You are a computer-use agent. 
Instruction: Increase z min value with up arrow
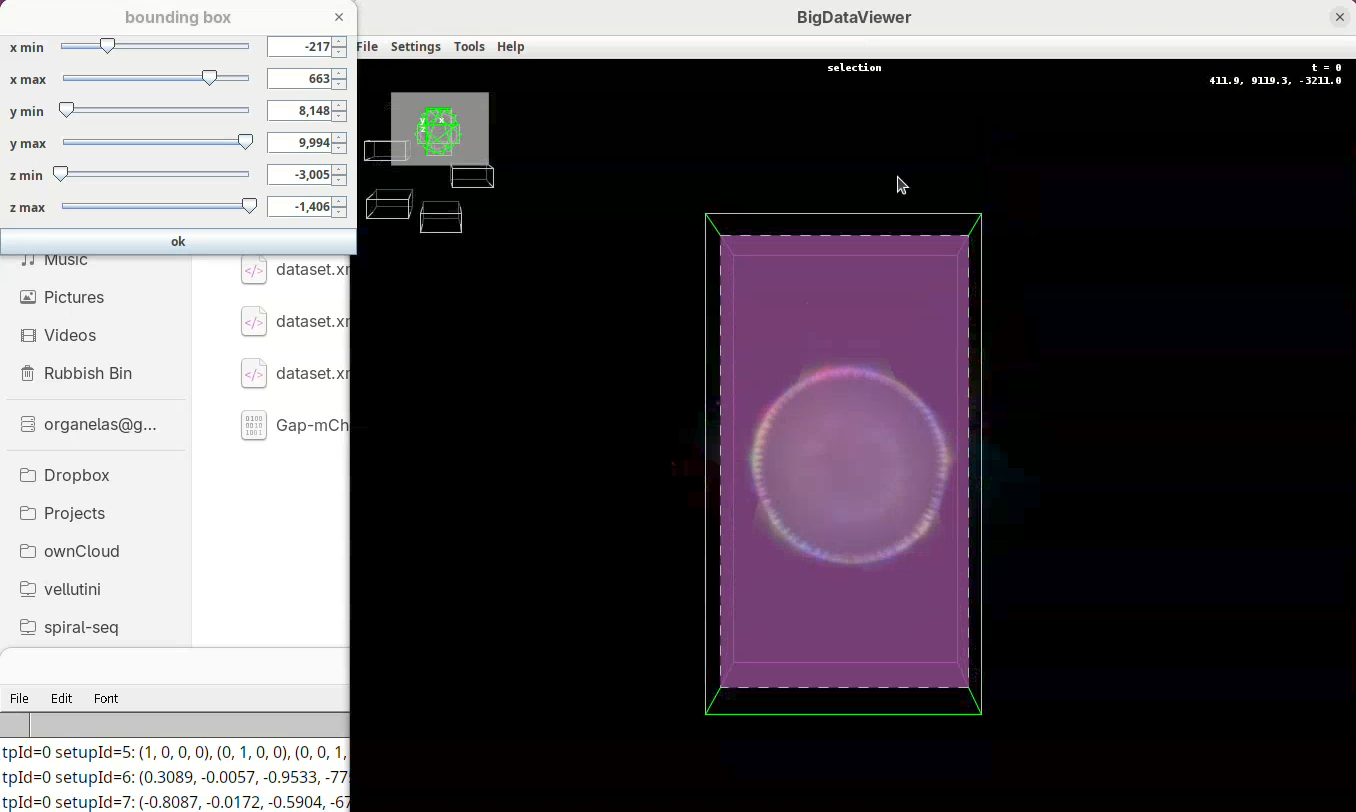click(x=340, y=170)
